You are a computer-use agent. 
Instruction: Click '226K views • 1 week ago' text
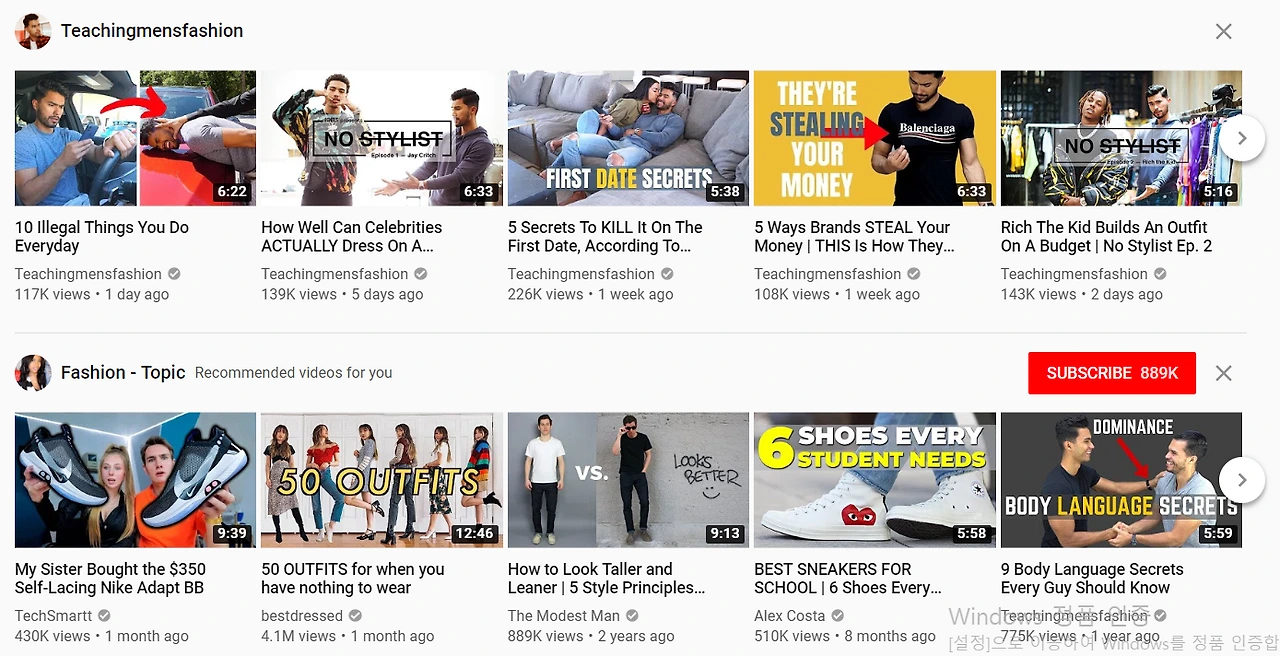tap(591, 294)
